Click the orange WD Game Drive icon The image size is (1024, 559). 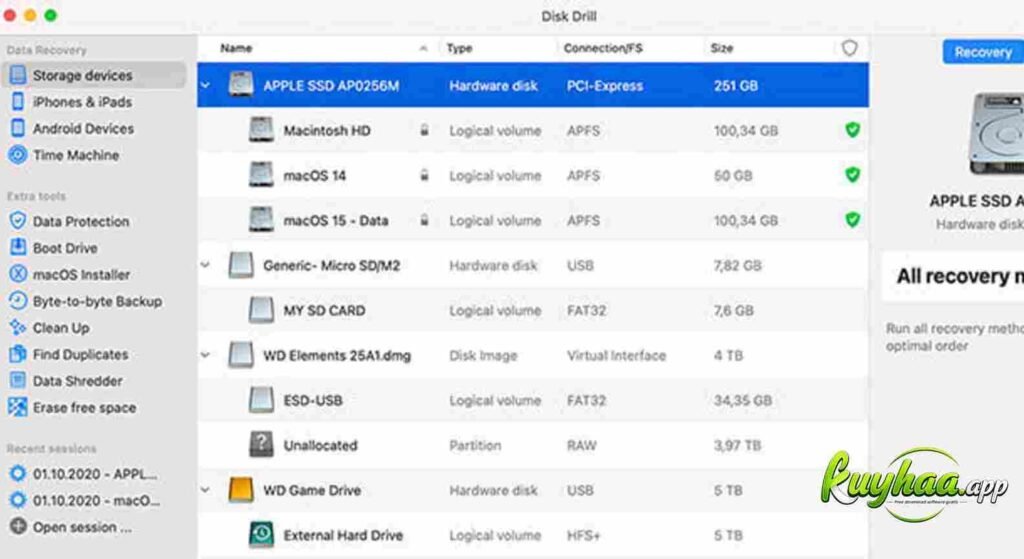point(241,490)
